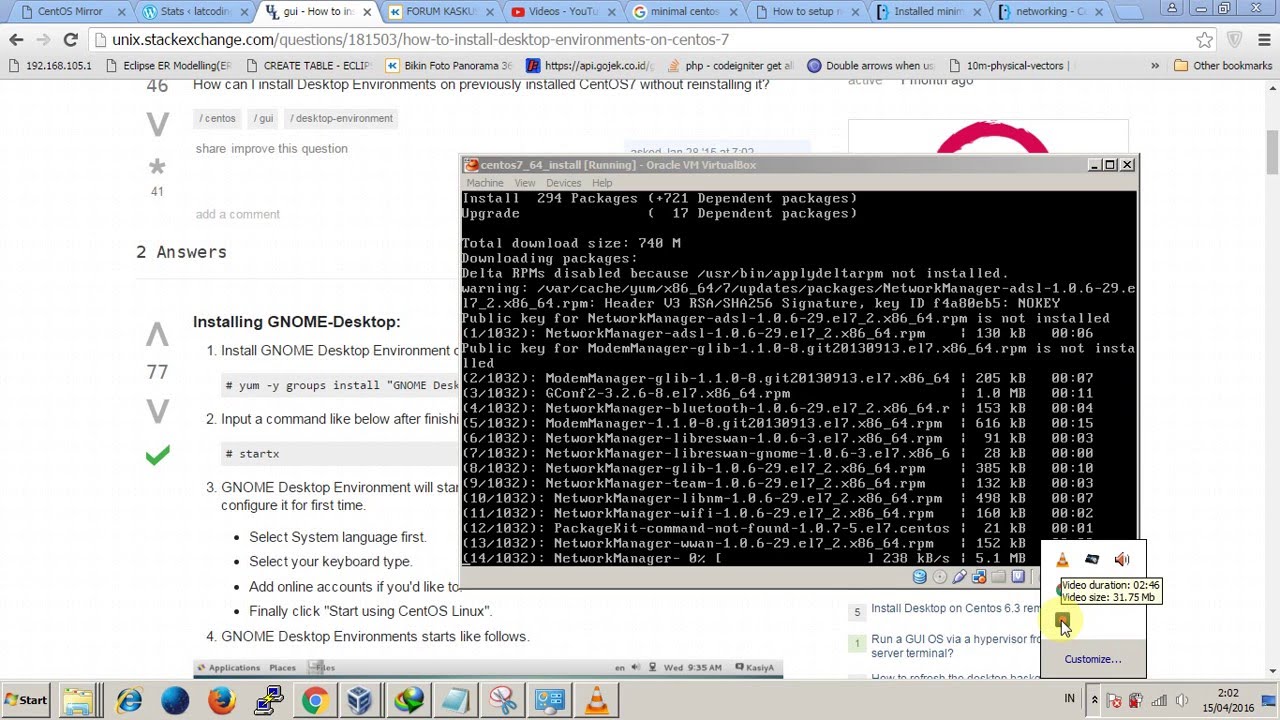The height and width of the screenshot is (720, 1280).
Task: Open the CREATE TABLE - ECLIP bookmark
Action: tap(307, 66)
